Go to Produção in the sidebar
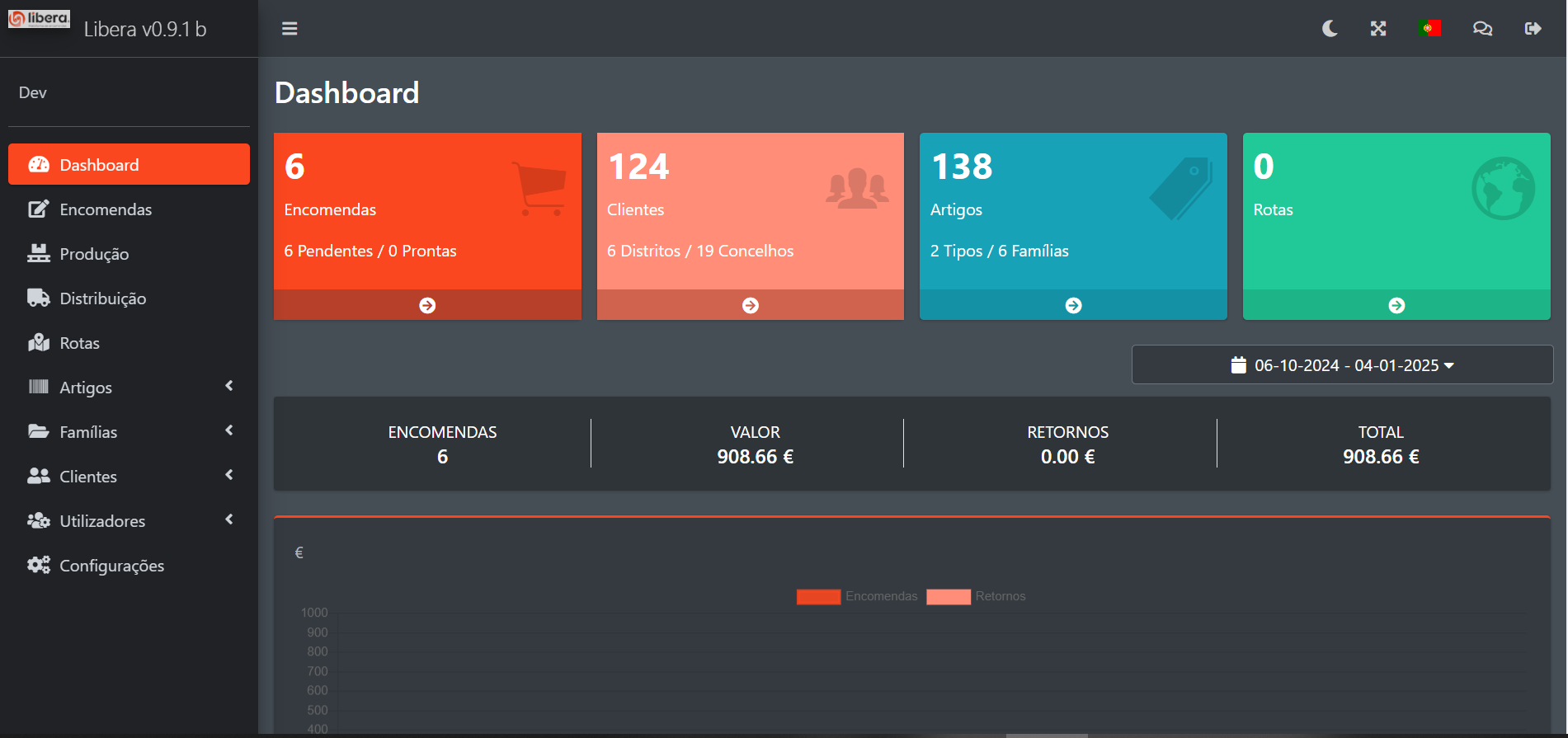Image resolution: width=1568 pixels, height=738 pixels. click(94, 254)
